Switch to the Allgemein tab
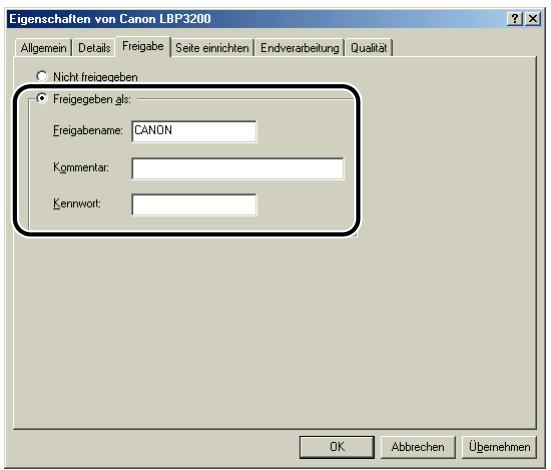 (43, 48)
